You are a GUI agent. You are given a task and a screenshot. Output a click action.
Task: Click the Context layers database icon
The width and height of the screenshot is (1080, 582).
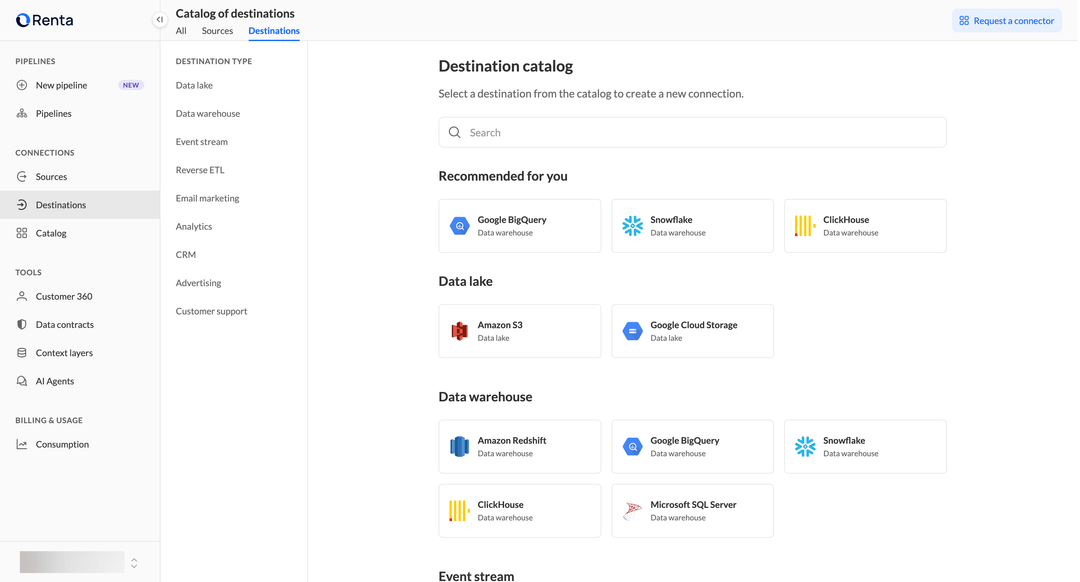coord(22,353)
